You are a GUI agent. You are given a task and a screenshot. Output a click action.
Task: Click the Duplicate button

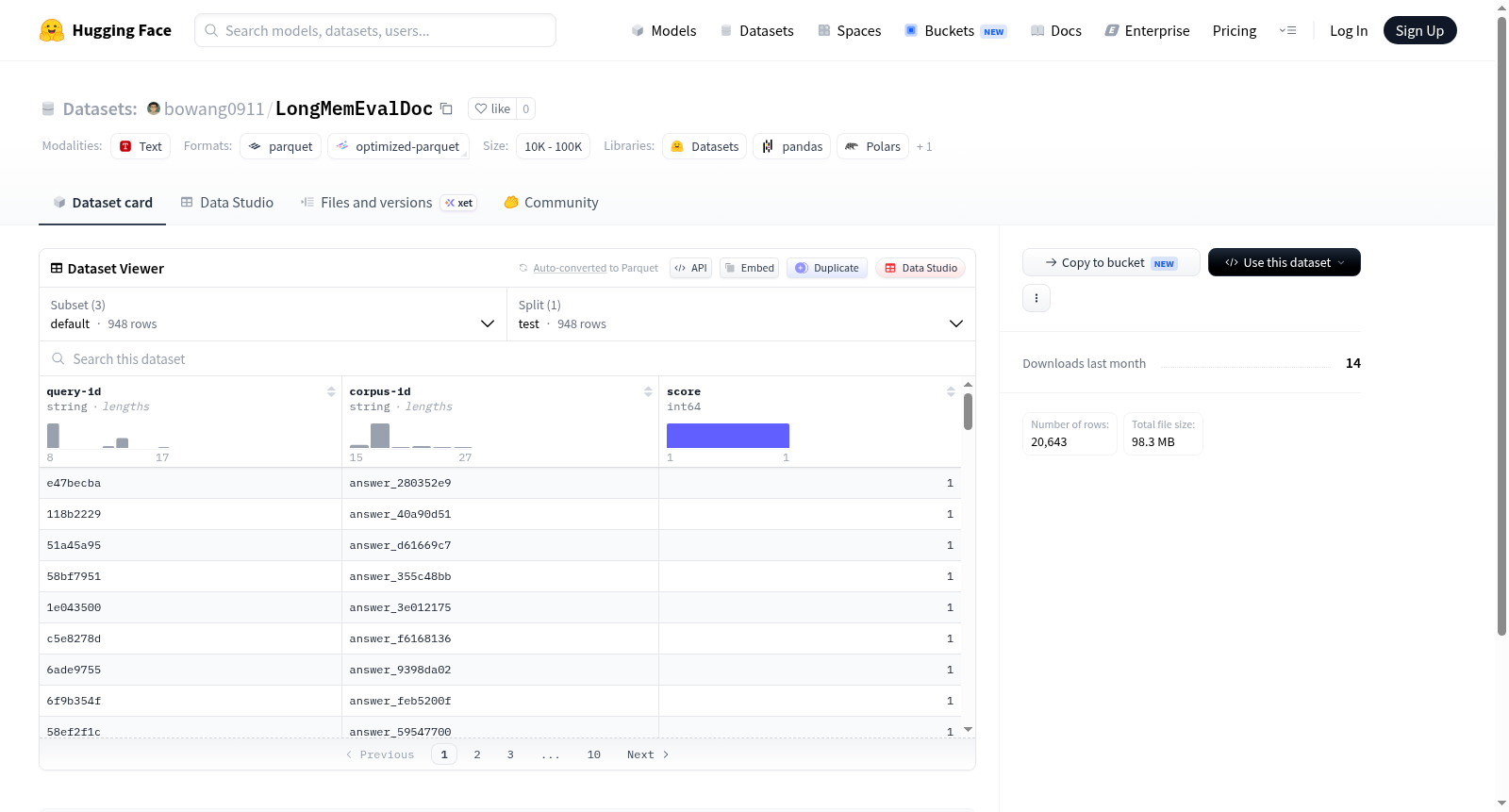tap(827, 268)
